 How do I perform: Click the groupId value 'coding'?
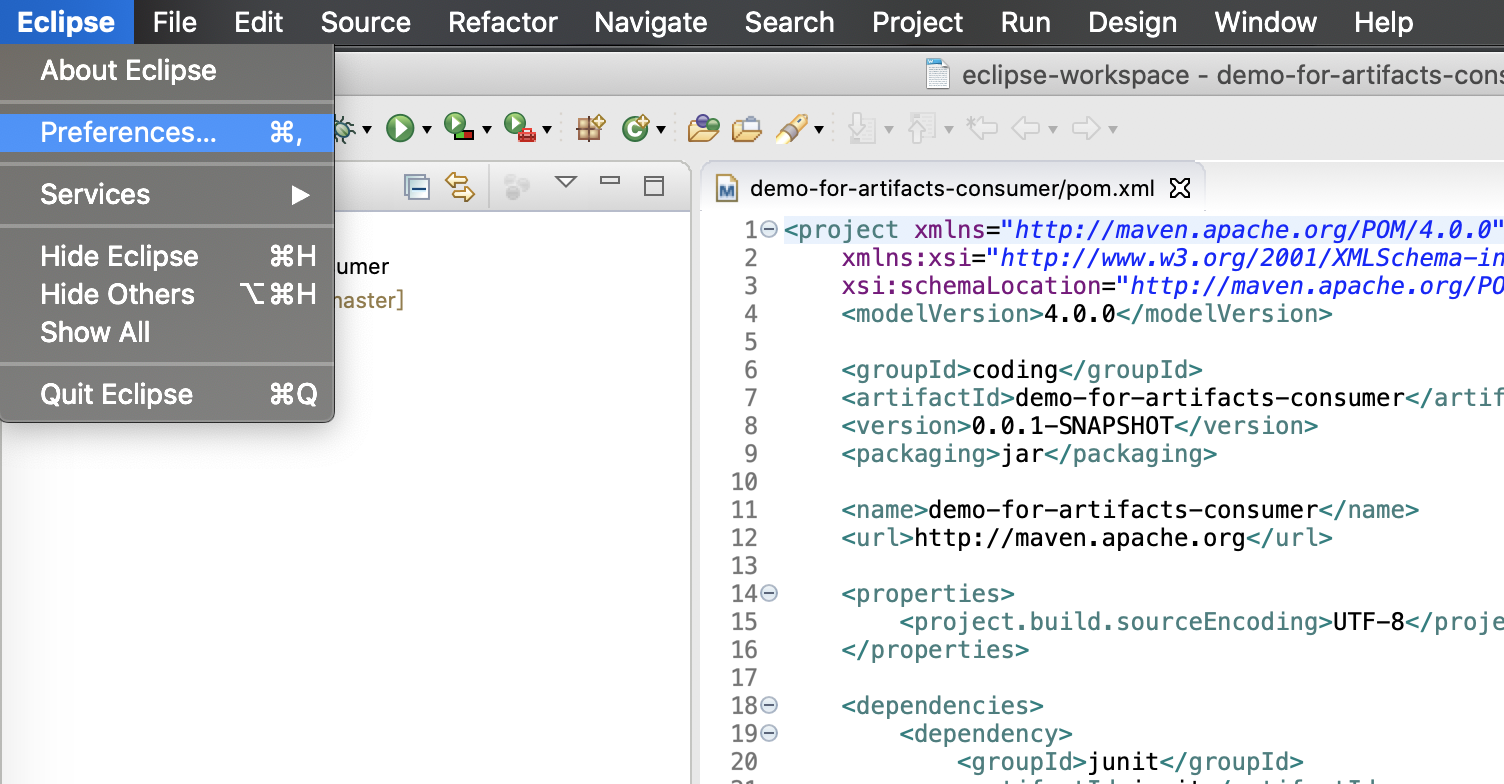pos(1015,370)
